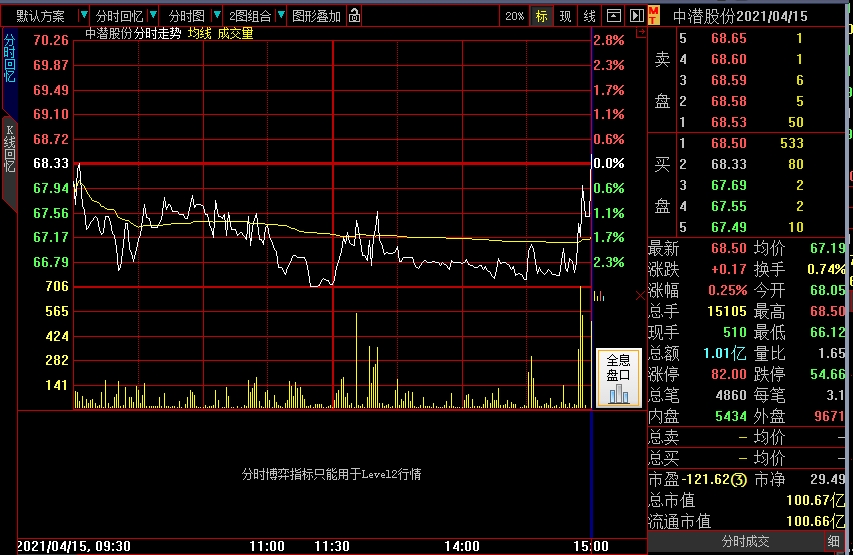Image resolution: width=853 pixels, height=555 pixels.
Task: Click the circled 3 beside 市盈
Action: (738, 481)
